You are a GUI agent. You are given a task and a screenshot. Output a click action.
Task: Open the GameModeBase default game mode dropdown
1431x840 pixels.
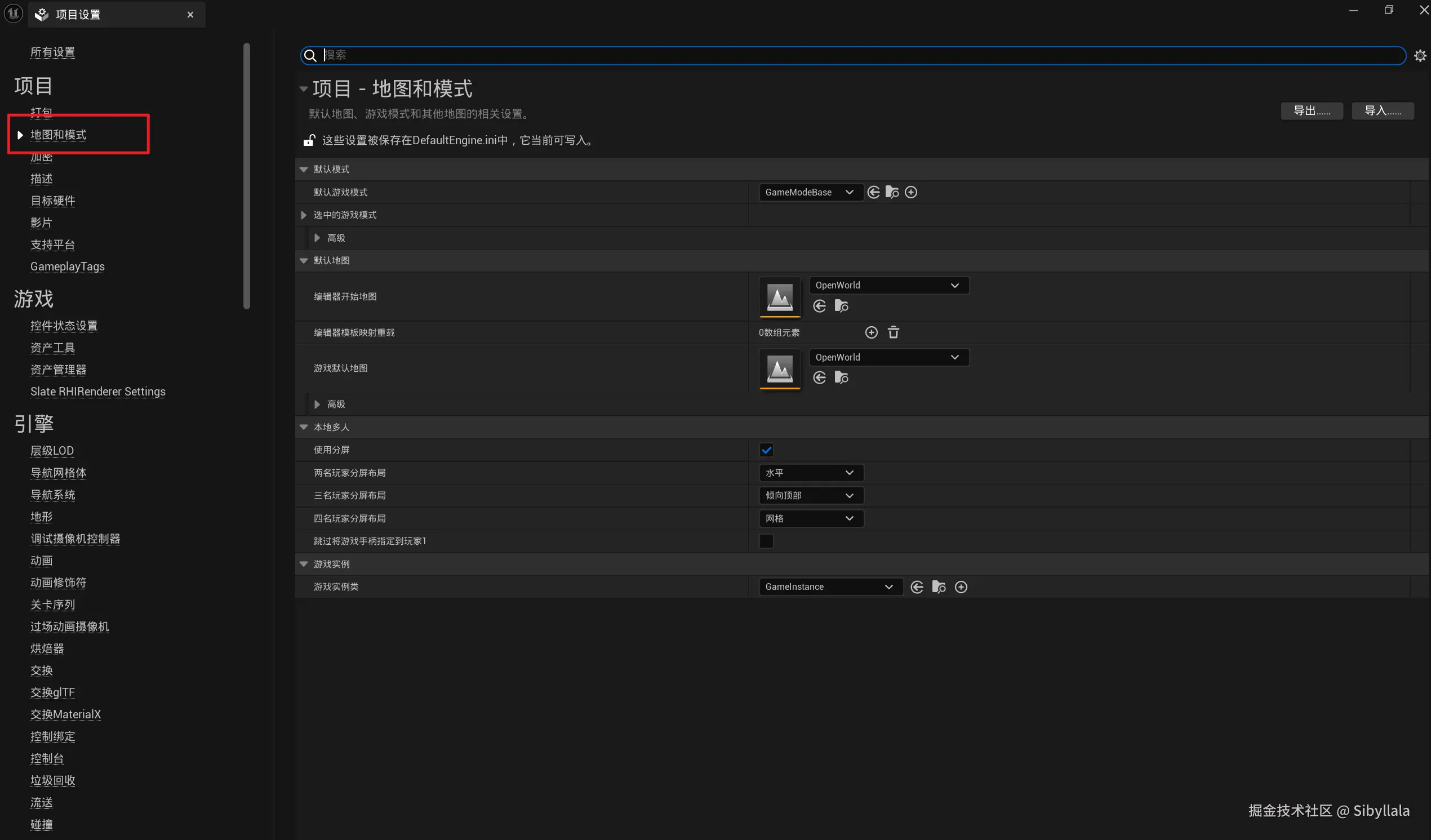810,193
